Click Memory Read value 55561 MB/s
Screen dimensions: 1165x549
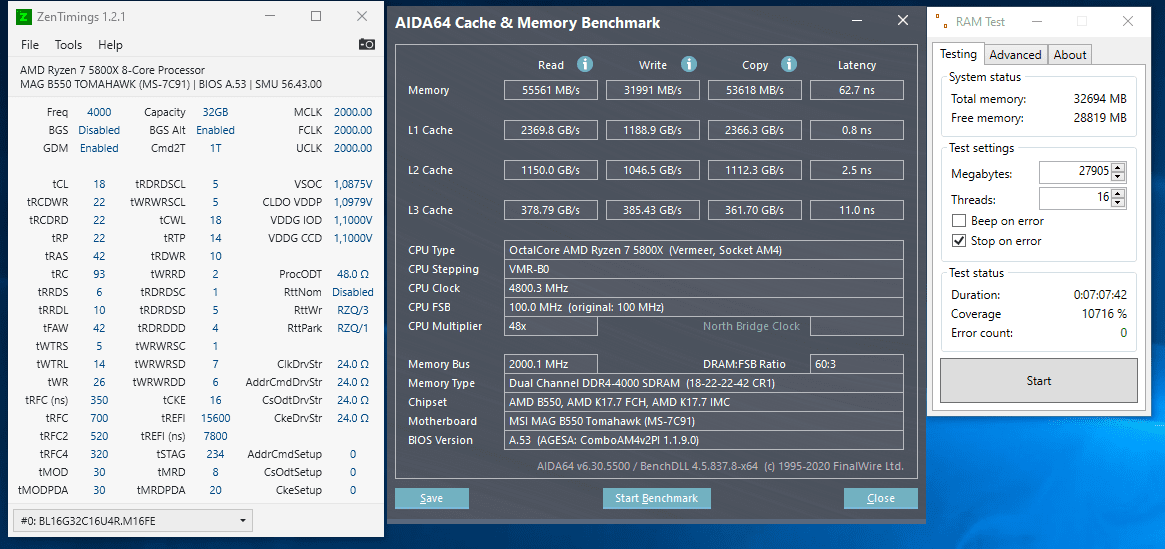(x=551, y=91)
